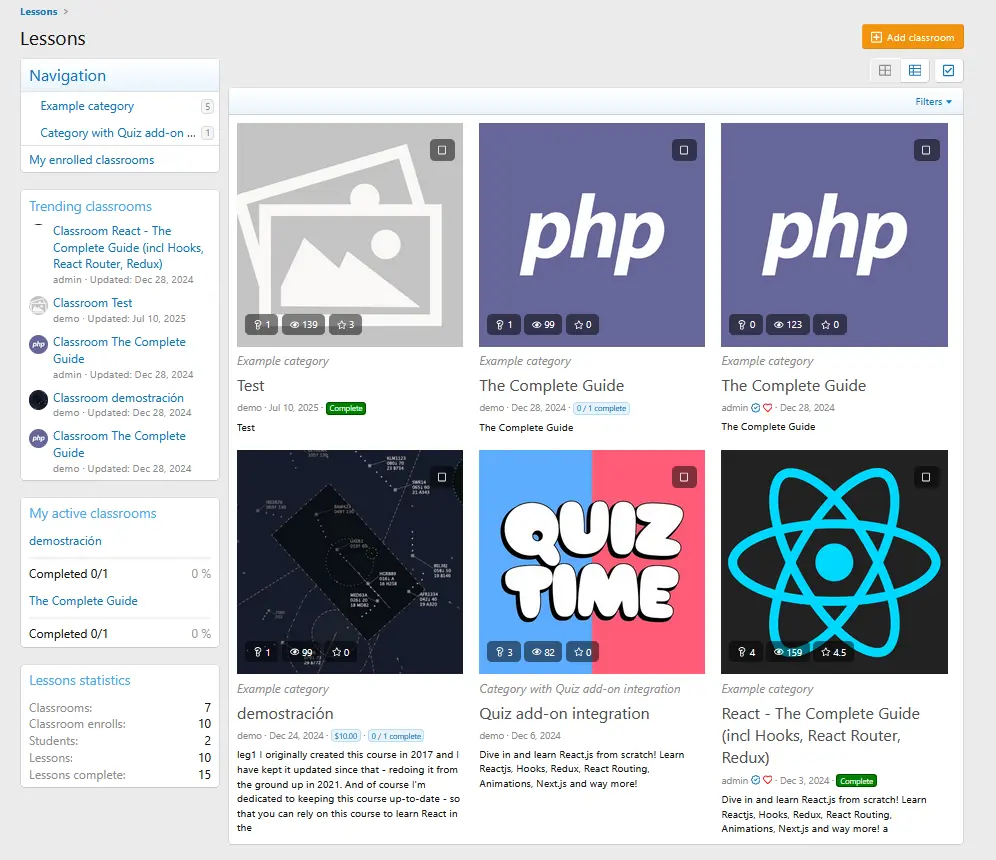Tick the selection checkbox on the Test thumbnail
This screenshot has width=996, height=860.
pos(442,150)
